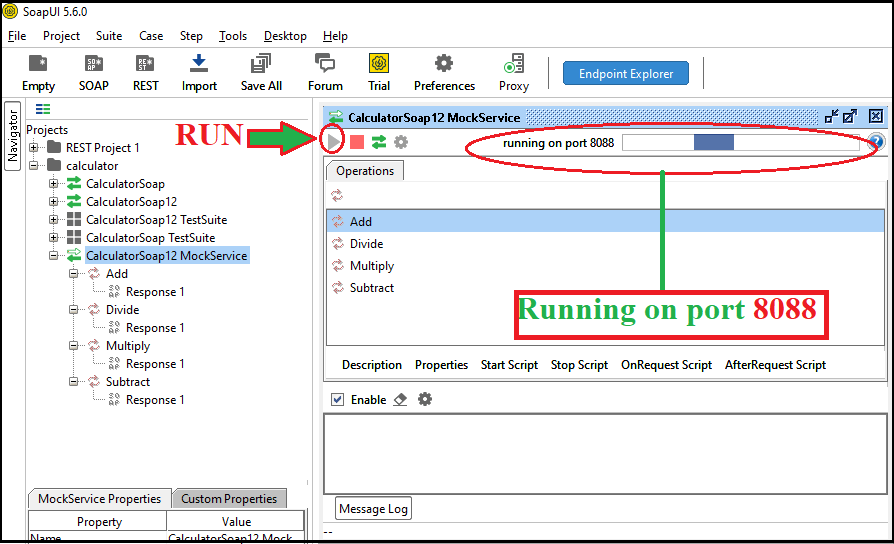894x544 pixels.
Task: Close the CalculatorSoap12 MockService panel
Action: 876,116
